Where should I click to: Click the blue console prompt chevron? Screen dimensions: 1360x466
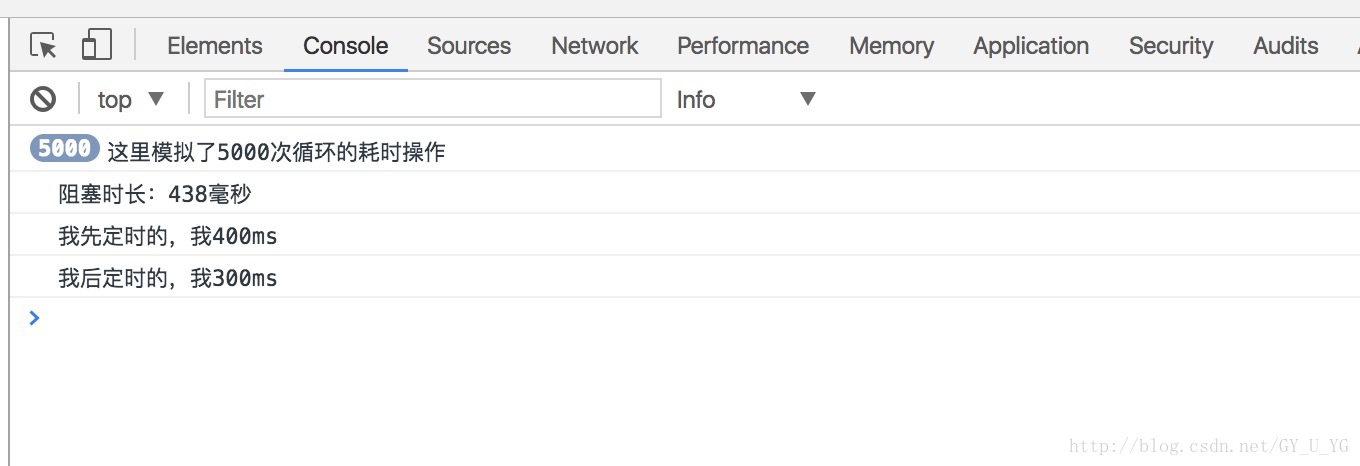pos(35,318)
